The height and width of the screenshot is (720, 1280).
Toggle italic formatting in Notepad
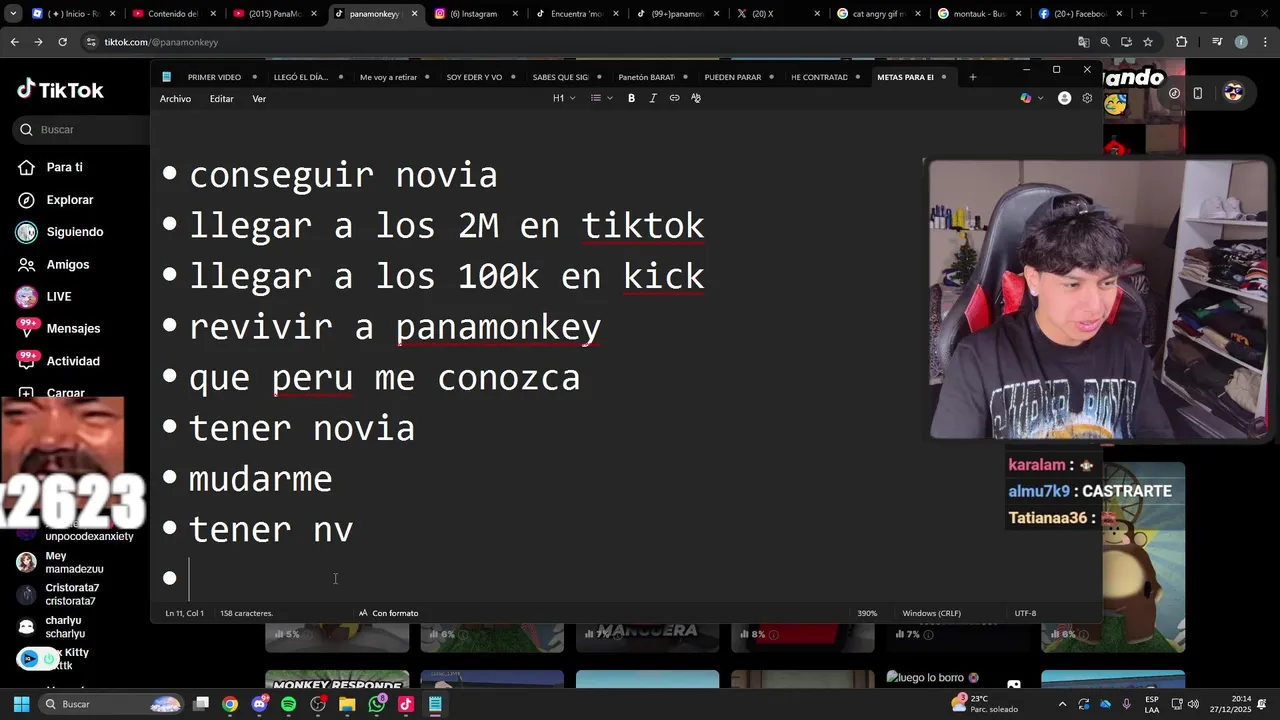(653, 98)
